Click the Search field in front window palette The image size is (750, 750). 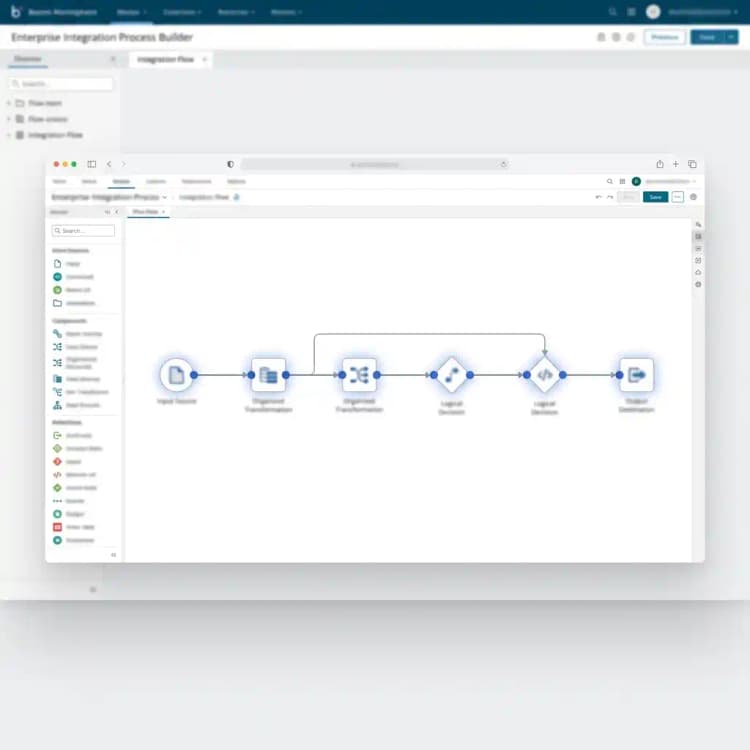click(x=83, y=231)
